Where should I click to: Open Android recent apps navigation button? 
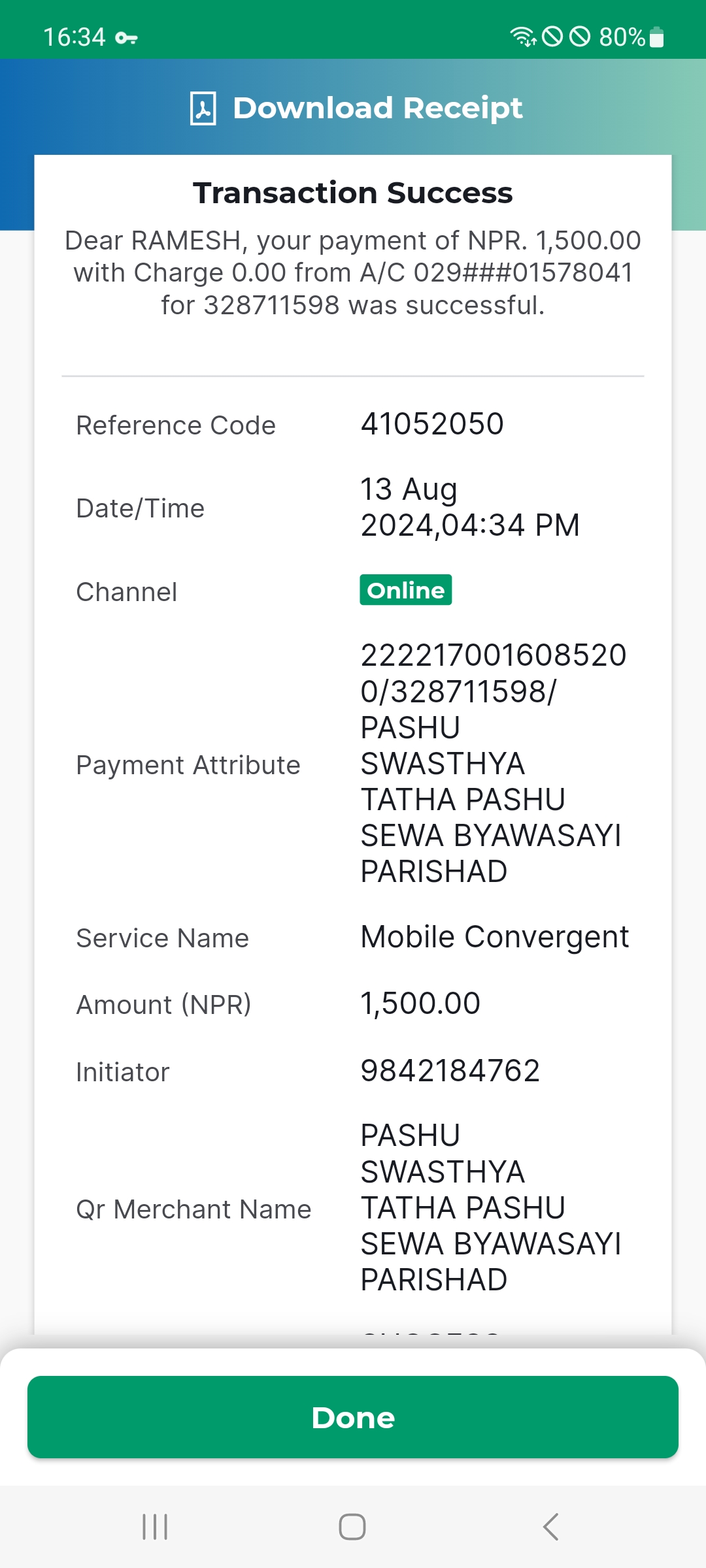pos(156,1527)
